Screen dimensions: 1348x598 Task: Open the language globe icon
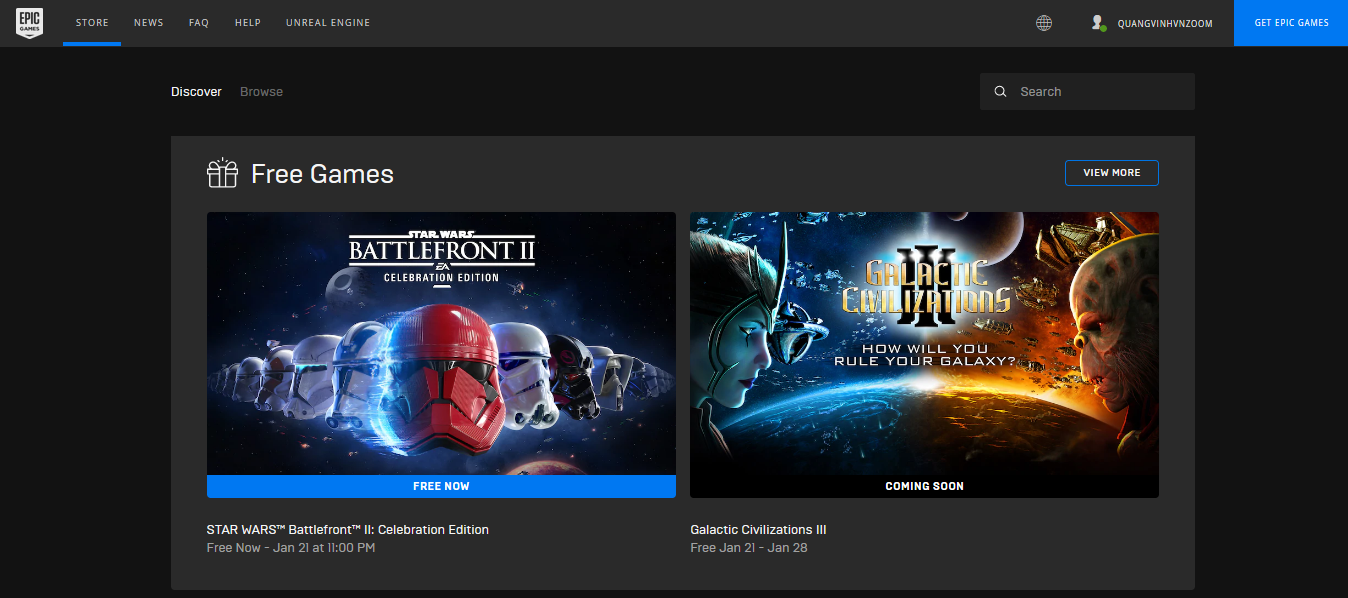tap(1044, 23)
